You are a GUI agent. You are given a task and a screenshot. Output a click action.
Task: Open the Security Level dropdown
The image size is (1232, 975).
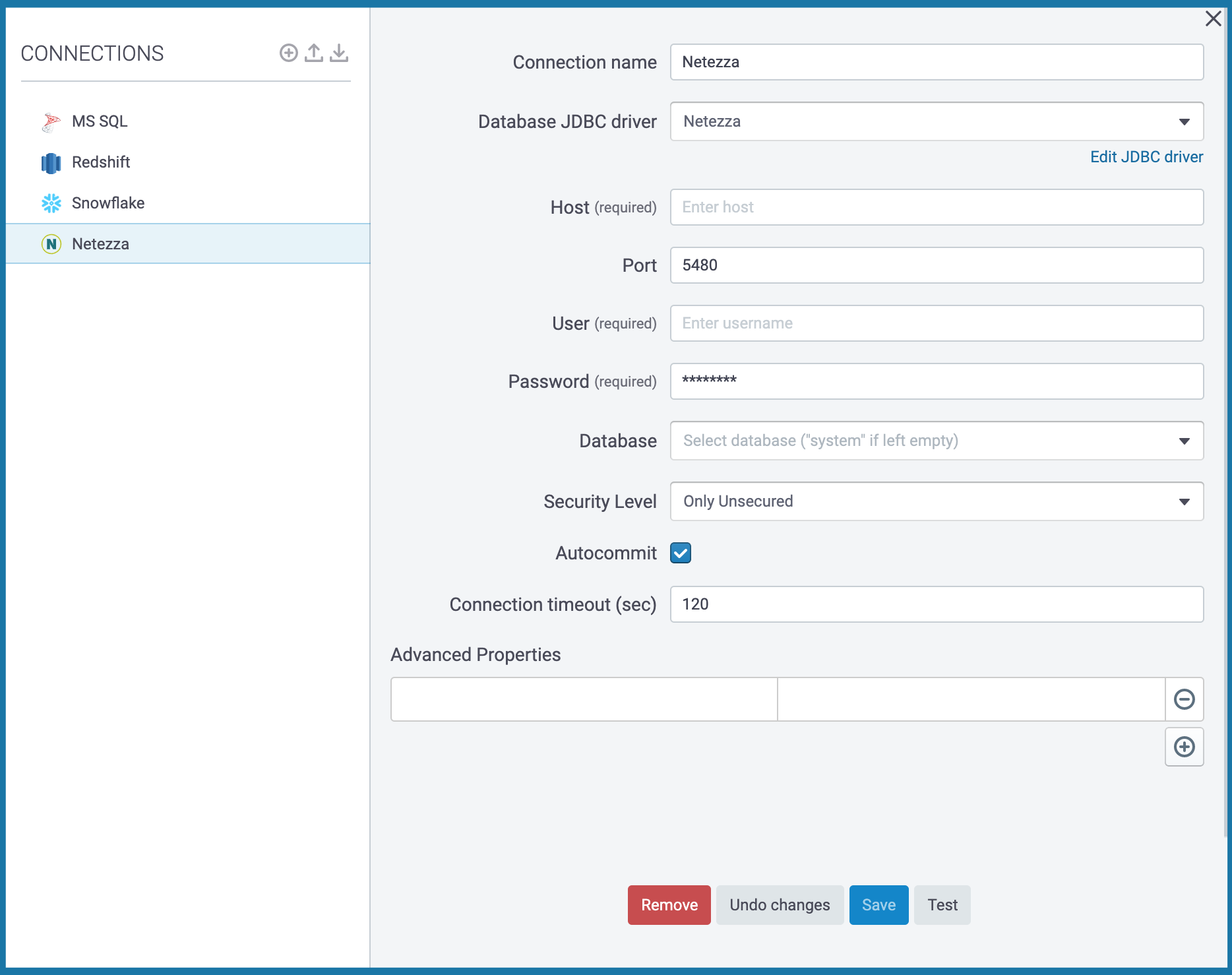[937, 501]
